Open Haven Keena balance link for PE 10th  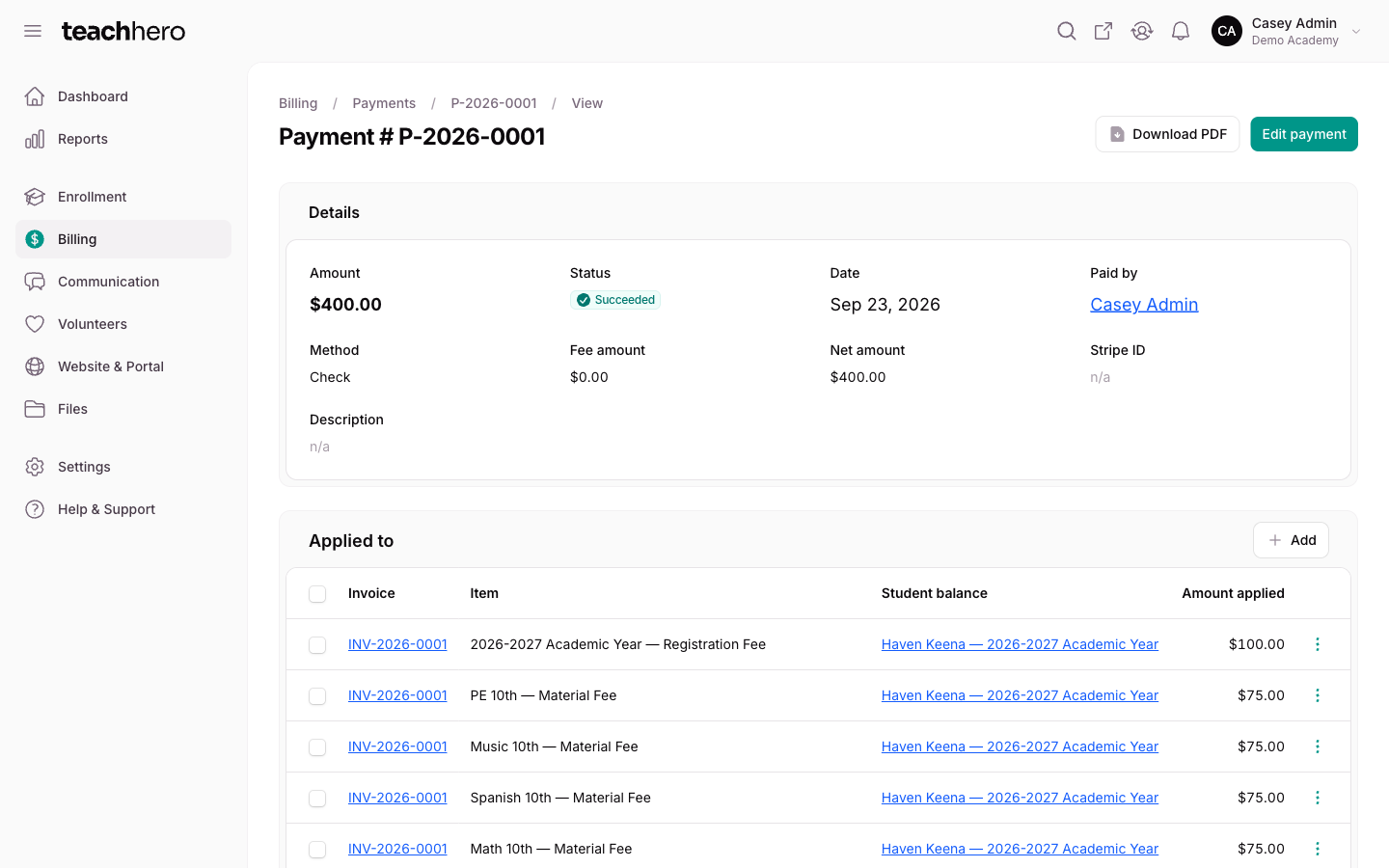coord(1020,695)
